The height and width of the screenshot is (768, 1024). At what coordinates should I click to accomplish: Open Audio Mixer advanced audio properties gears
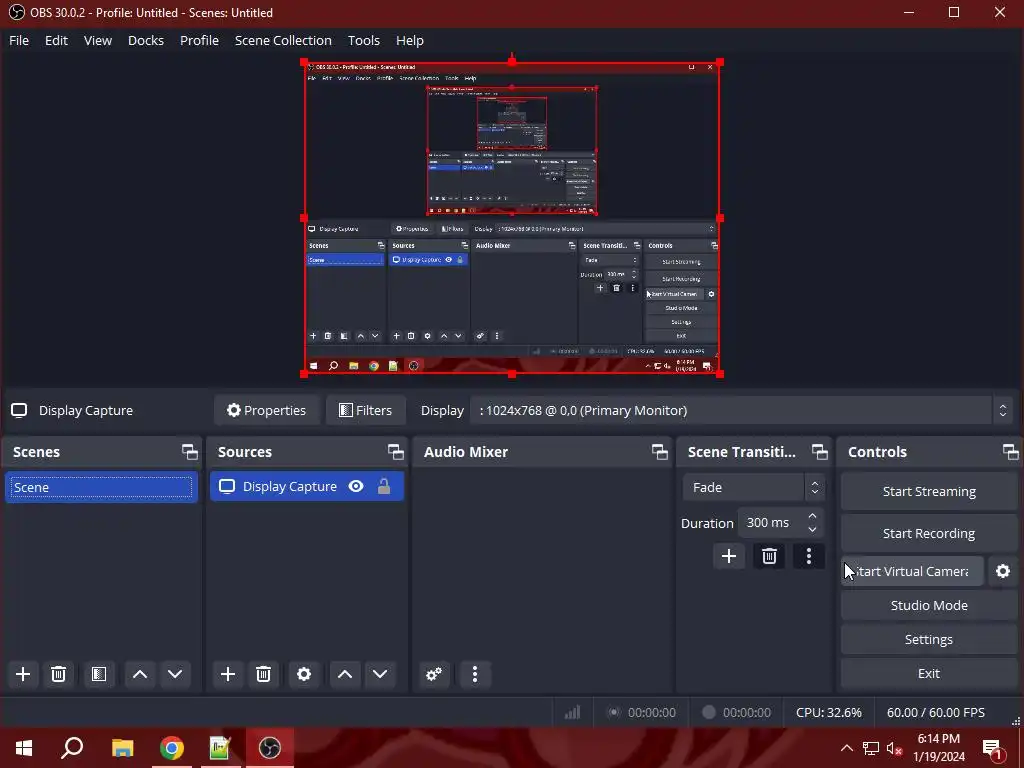tap(434, 674)
